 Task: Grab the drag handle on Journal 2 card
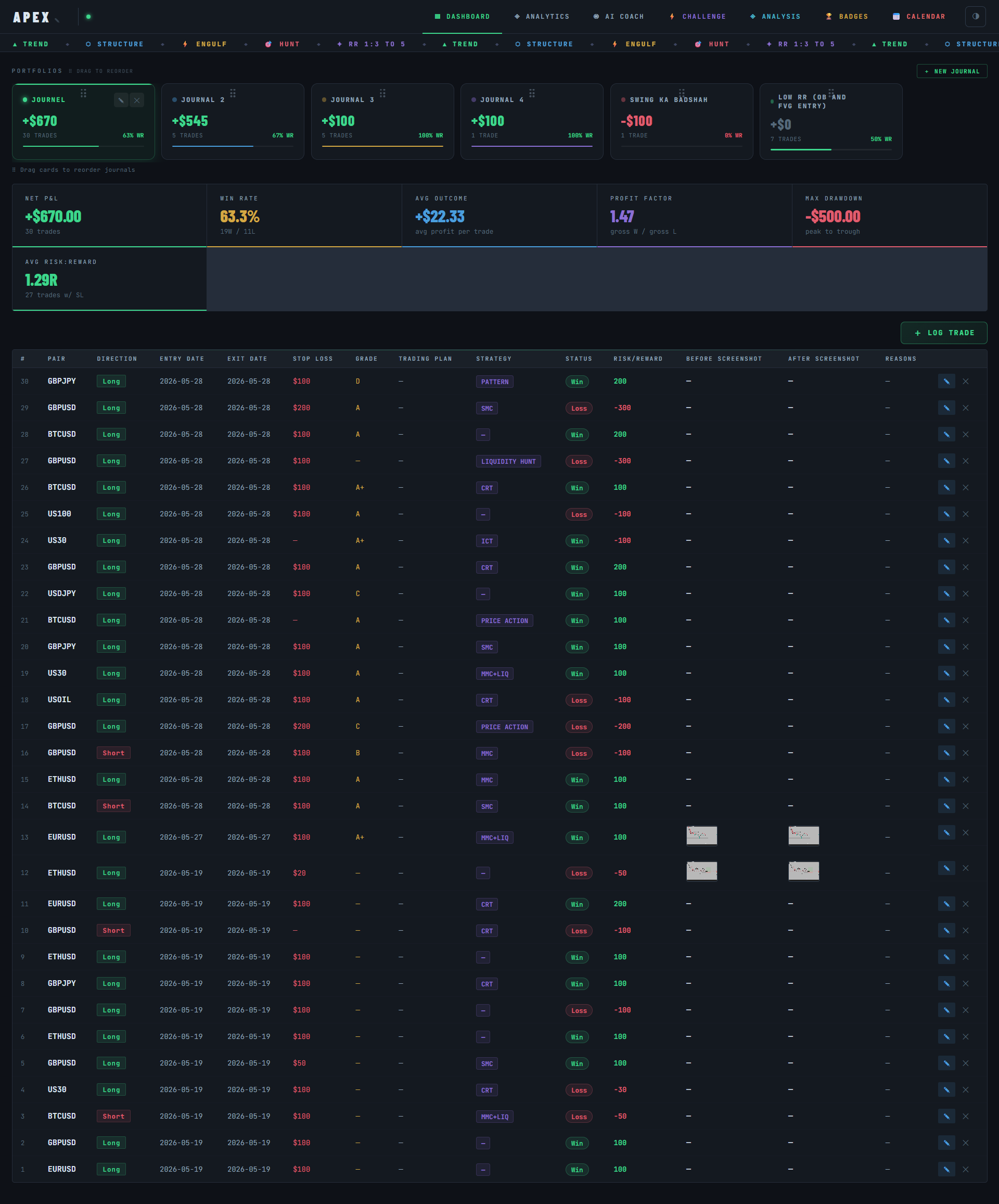coord(233,93)
